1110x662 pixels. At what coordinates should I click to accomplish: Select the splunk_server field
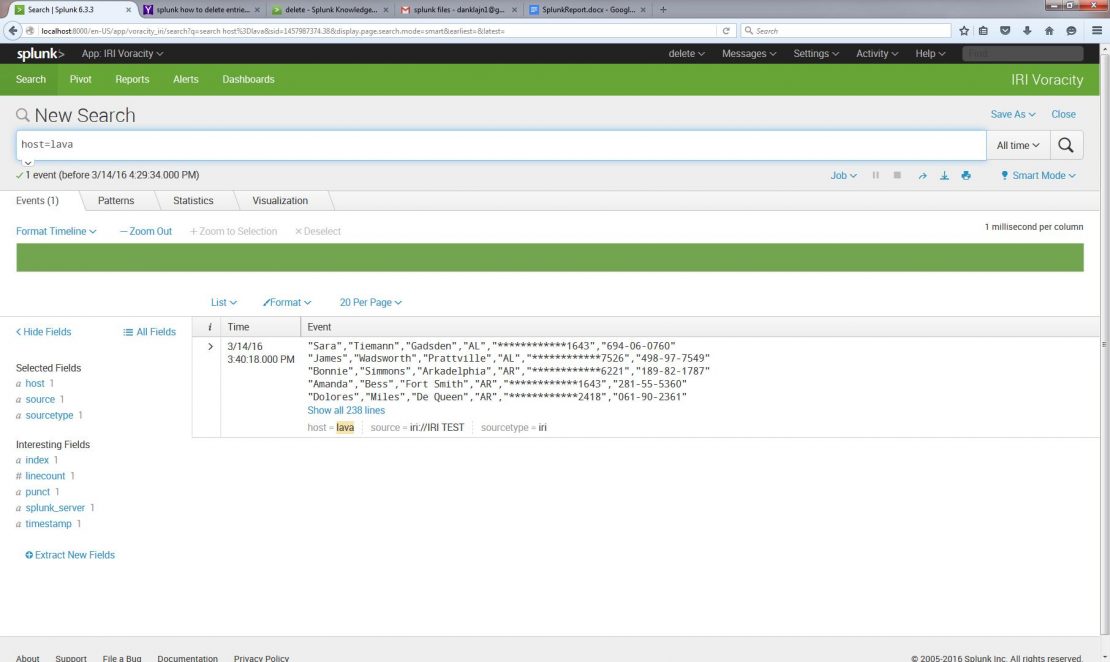coord(55,508)
